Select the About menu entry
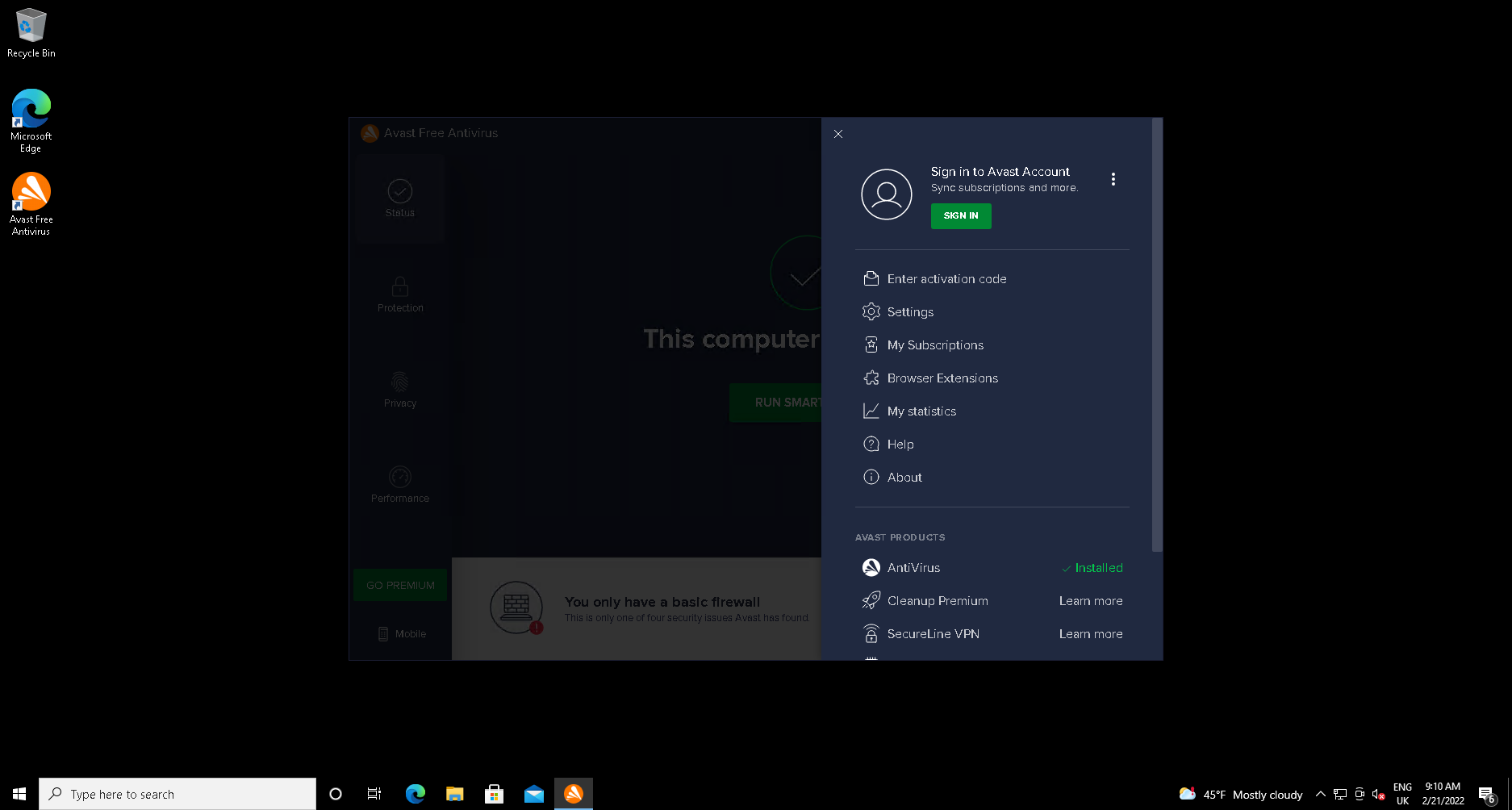This screenshot has width=1512, height=810. [904, 478]
